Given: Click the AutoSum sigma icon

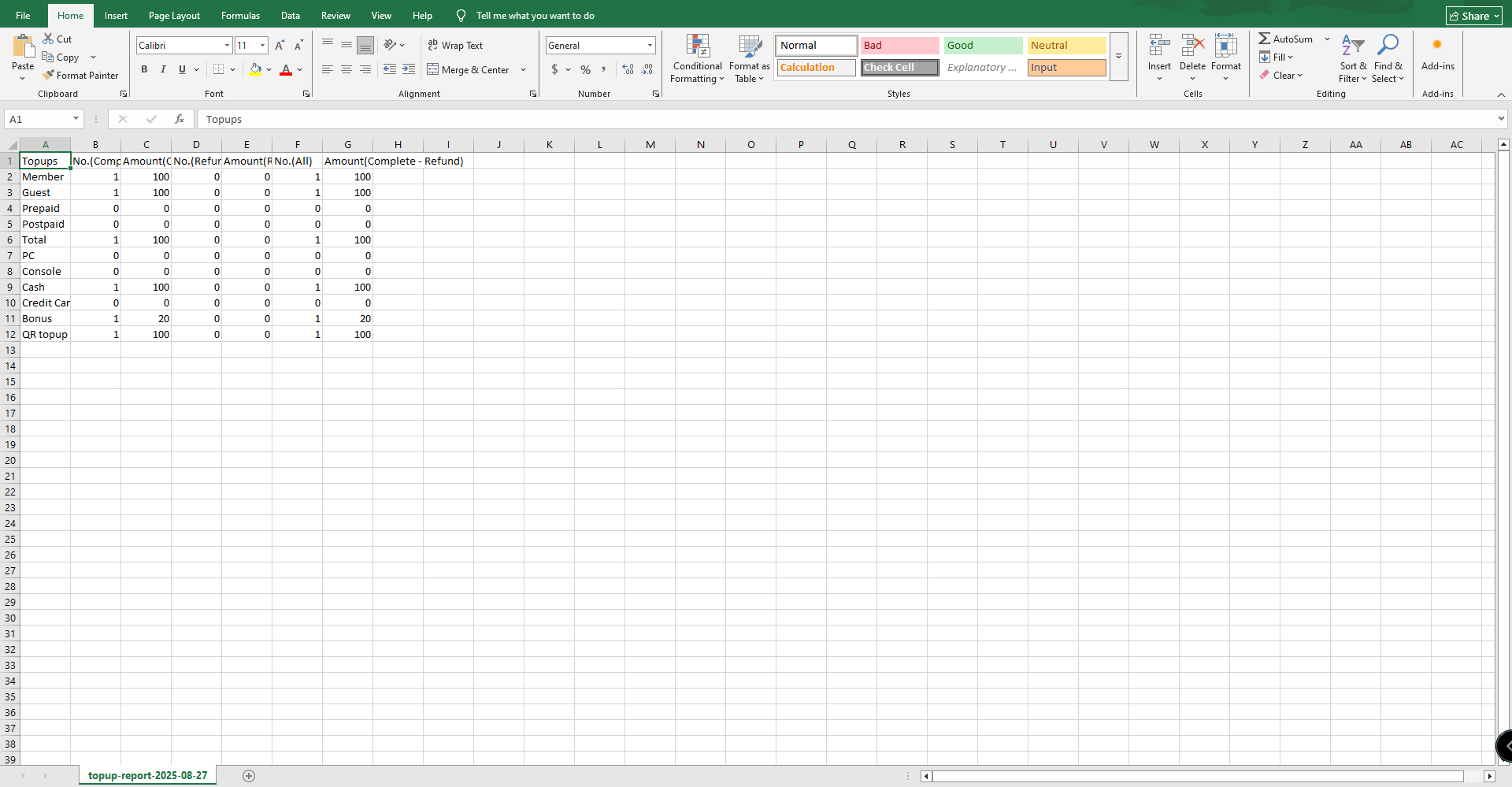Looking at the screenshot, I should tap(1264, 39).
